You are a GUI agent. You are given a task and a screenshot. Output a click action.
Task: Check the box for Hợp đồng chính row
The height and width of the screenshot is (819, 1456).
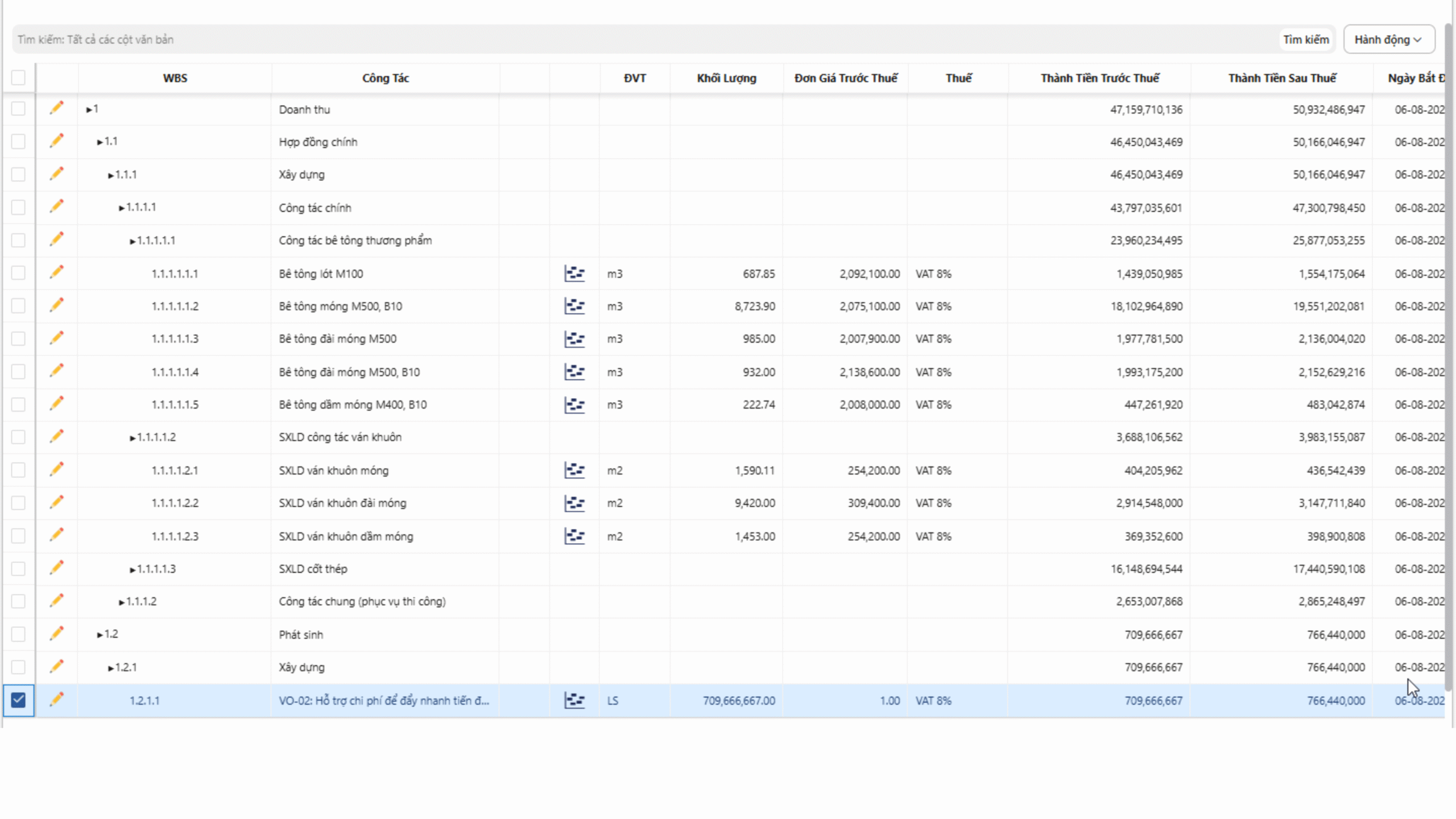click(x=18, y=141)
